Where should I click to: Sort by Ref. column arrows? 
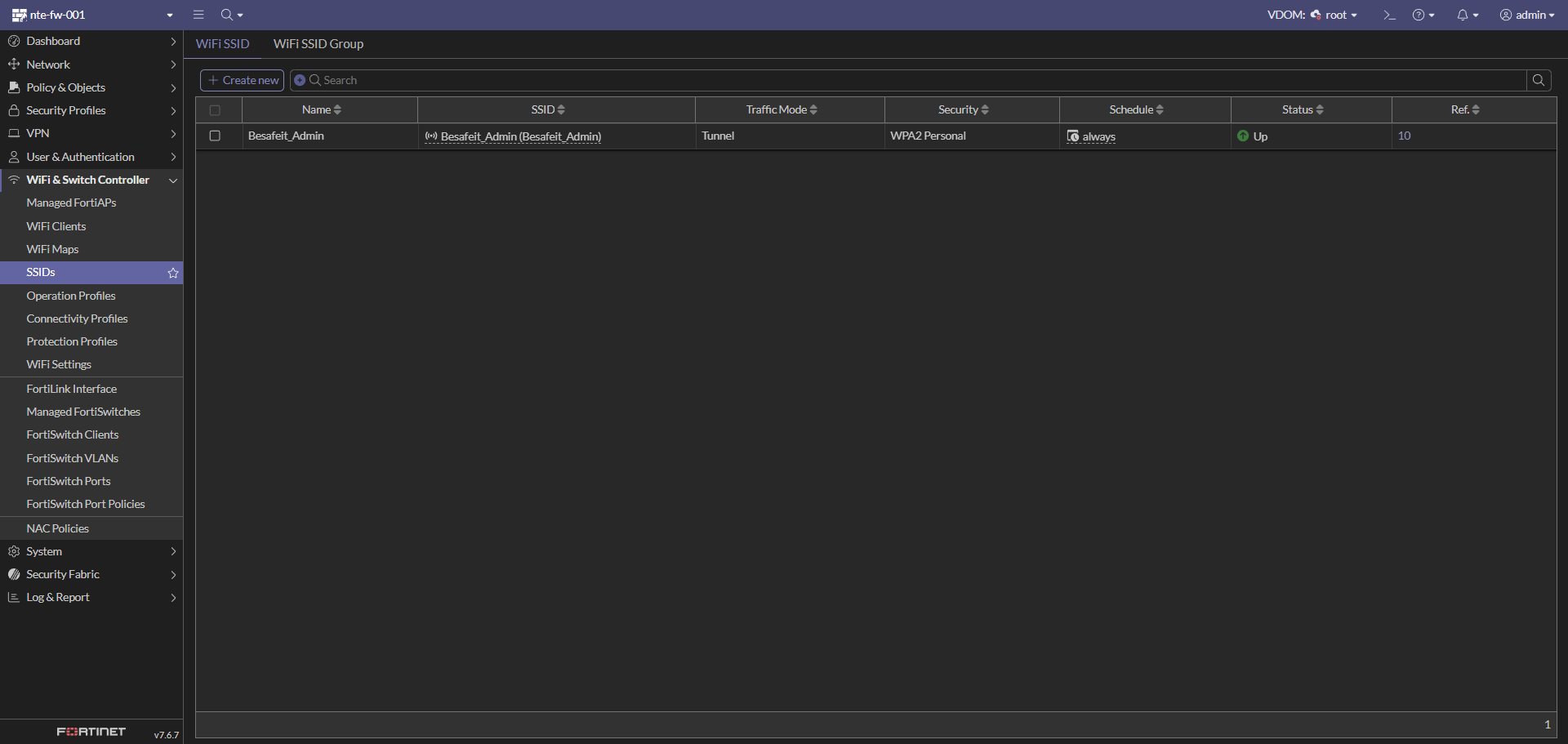point(1476,109)
